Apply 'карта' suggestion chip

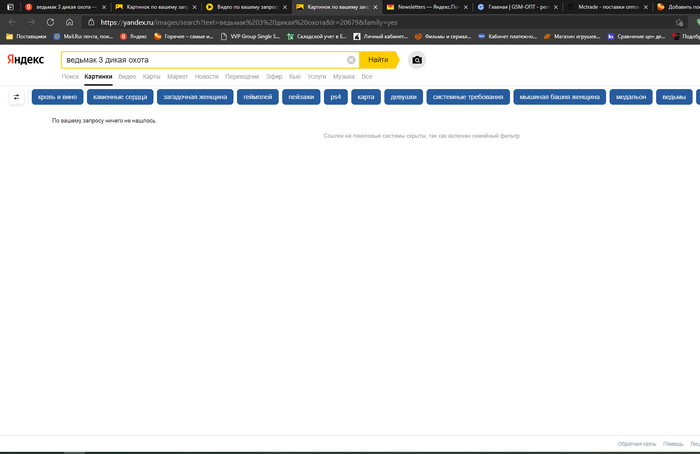(366, 97)
